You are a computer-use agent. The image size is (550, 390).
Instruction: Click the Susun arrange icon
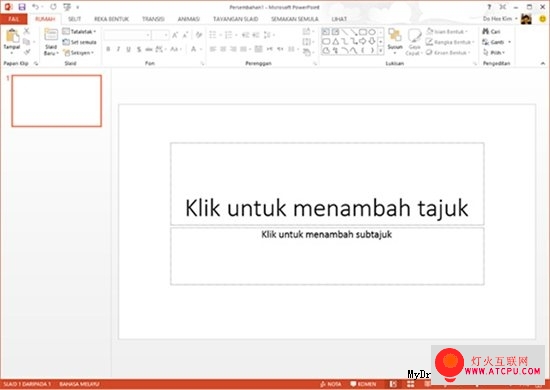[x=395, y=35]
